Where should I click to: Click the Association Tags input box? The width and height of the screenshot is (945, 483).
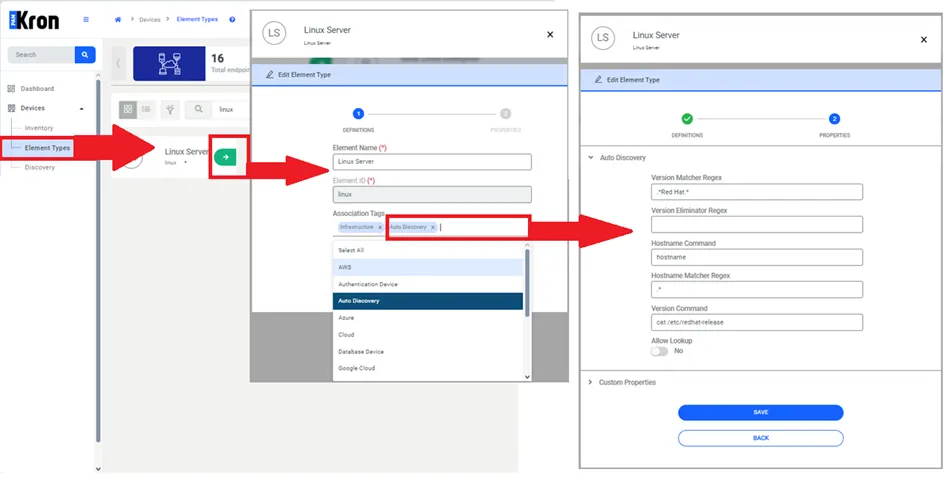point(432,227)
